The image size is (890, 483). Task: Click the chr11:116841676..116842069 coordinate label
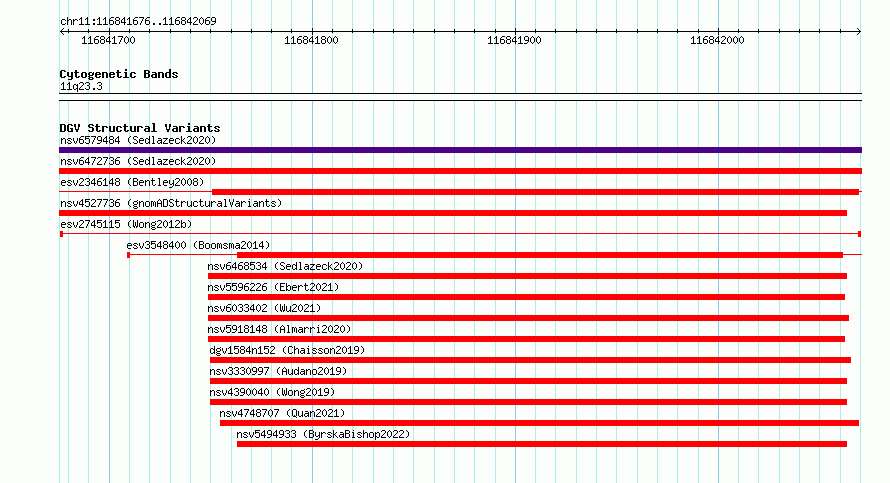pos(138,21)
